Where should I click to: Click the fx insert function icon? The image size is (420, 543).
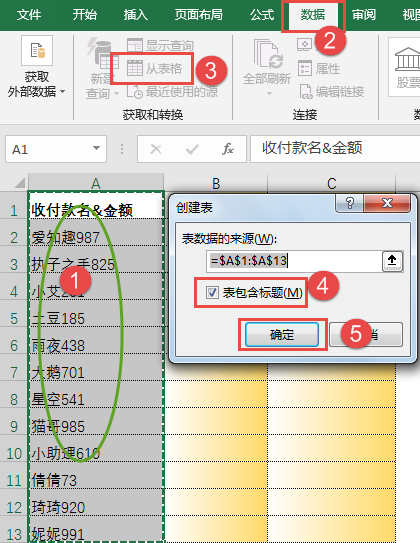pyautogui.click(x=227, y=149)
